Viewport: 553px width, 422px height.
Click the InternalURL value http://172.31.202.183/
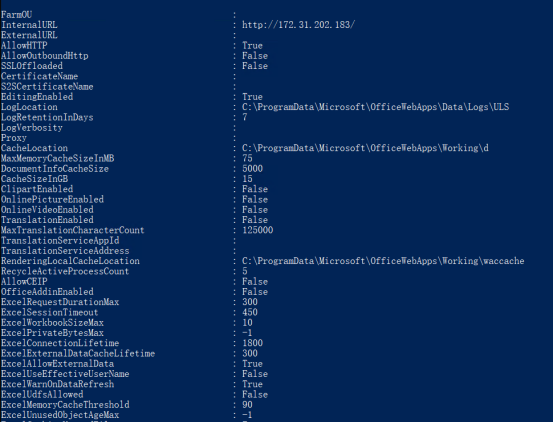point(298,25)
